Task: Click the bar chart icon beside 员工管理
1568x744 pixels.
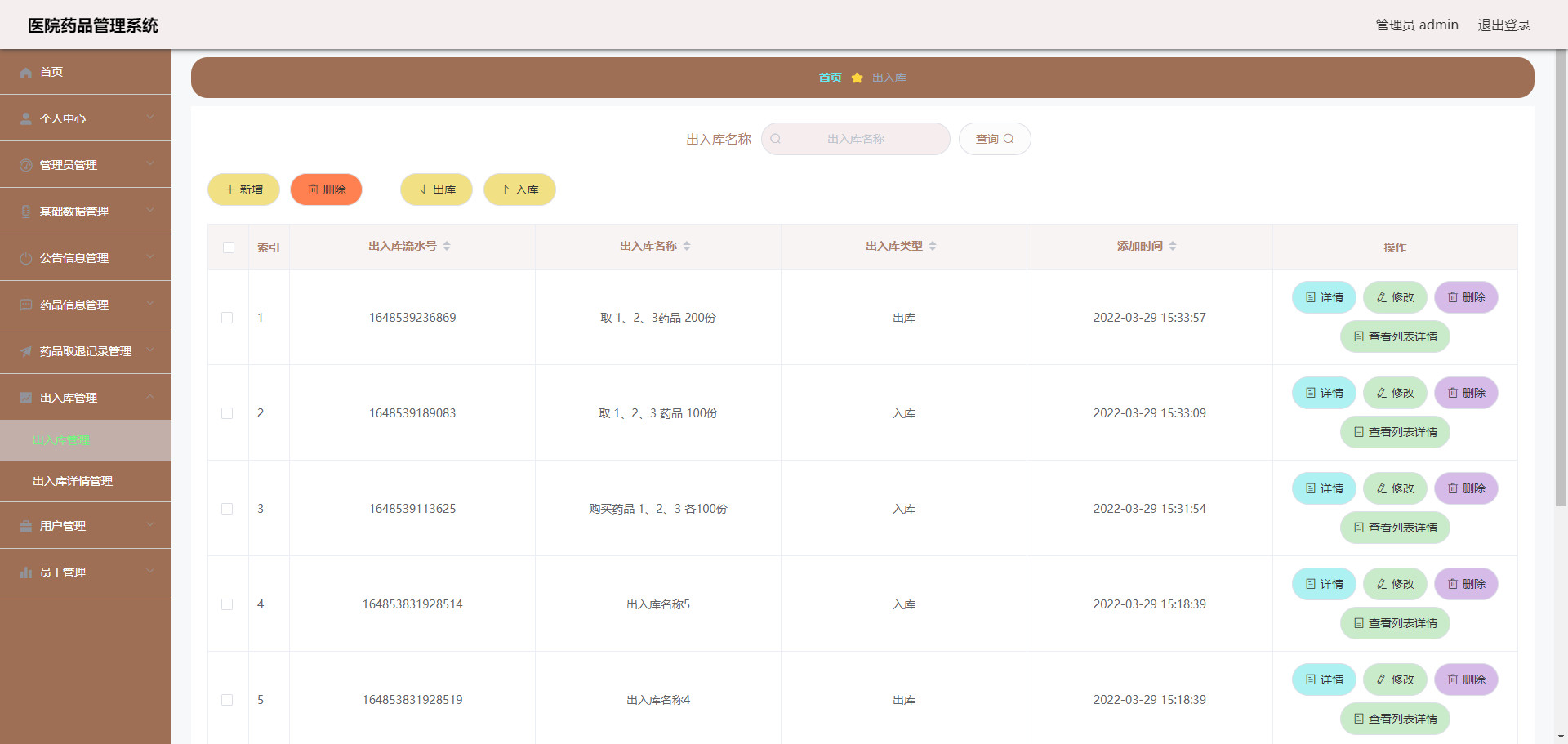Action: [x=26, y=573]
